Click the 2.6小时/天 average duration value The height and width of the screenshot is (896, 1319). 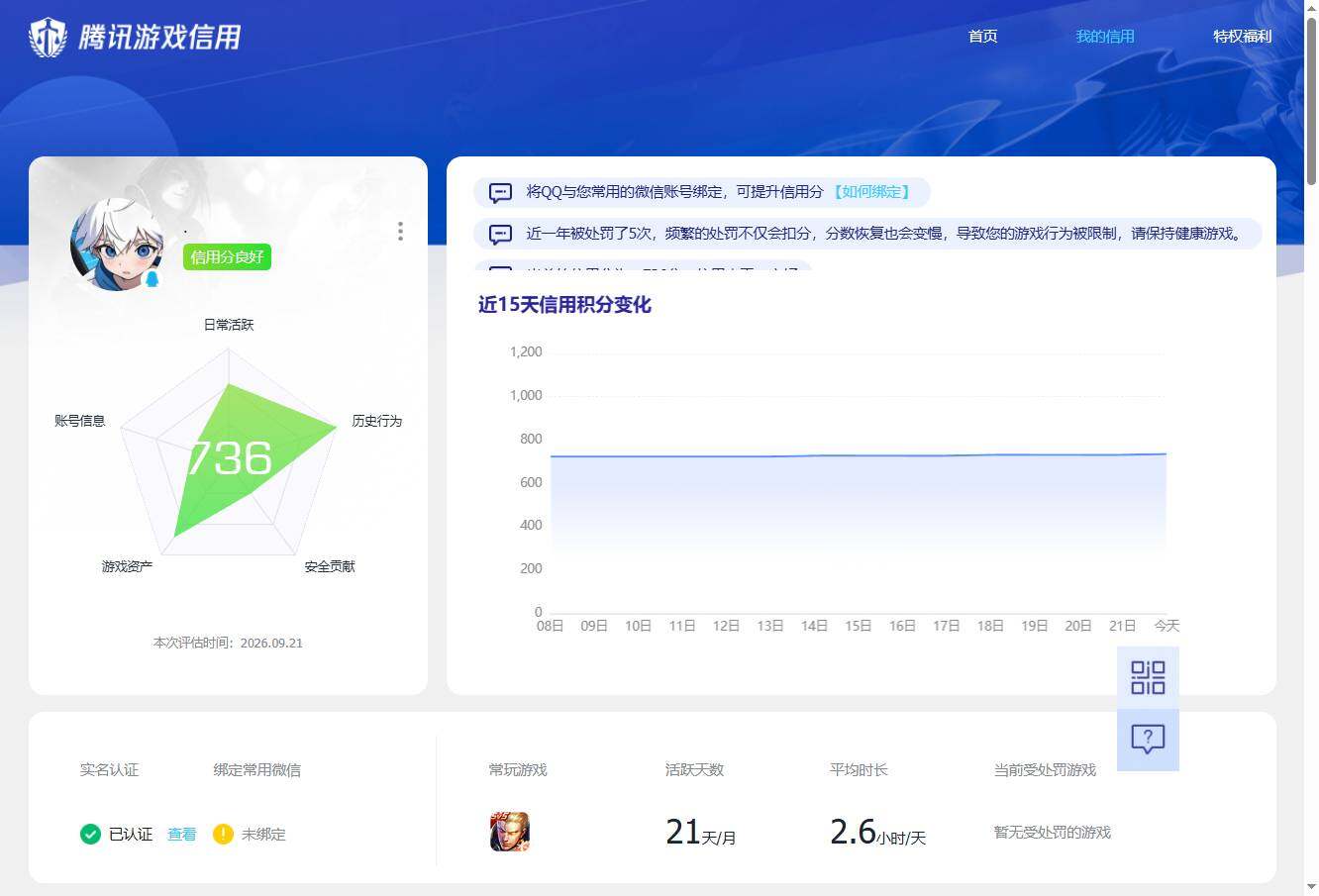pyautogui.click(x=877, y=833)
